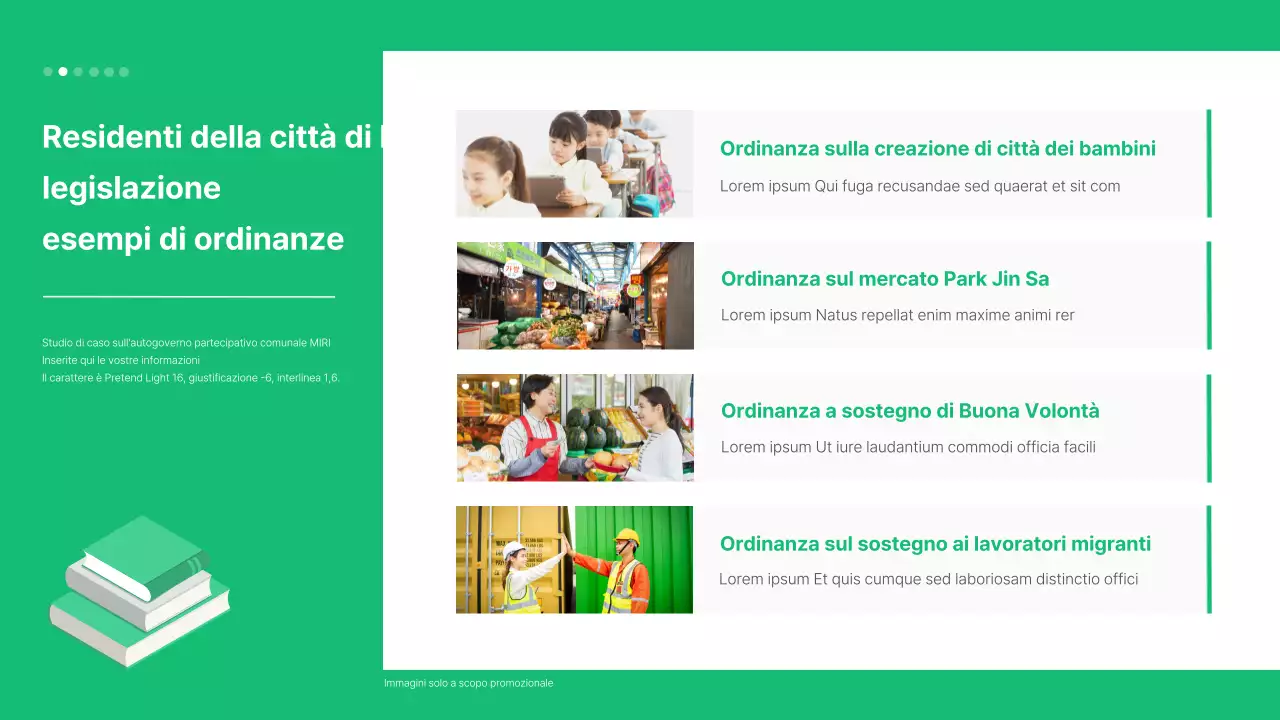Screen dimensions: 1280x720
Task: Select the highlighted second pagination dot
Action: [x=62, y=71]
